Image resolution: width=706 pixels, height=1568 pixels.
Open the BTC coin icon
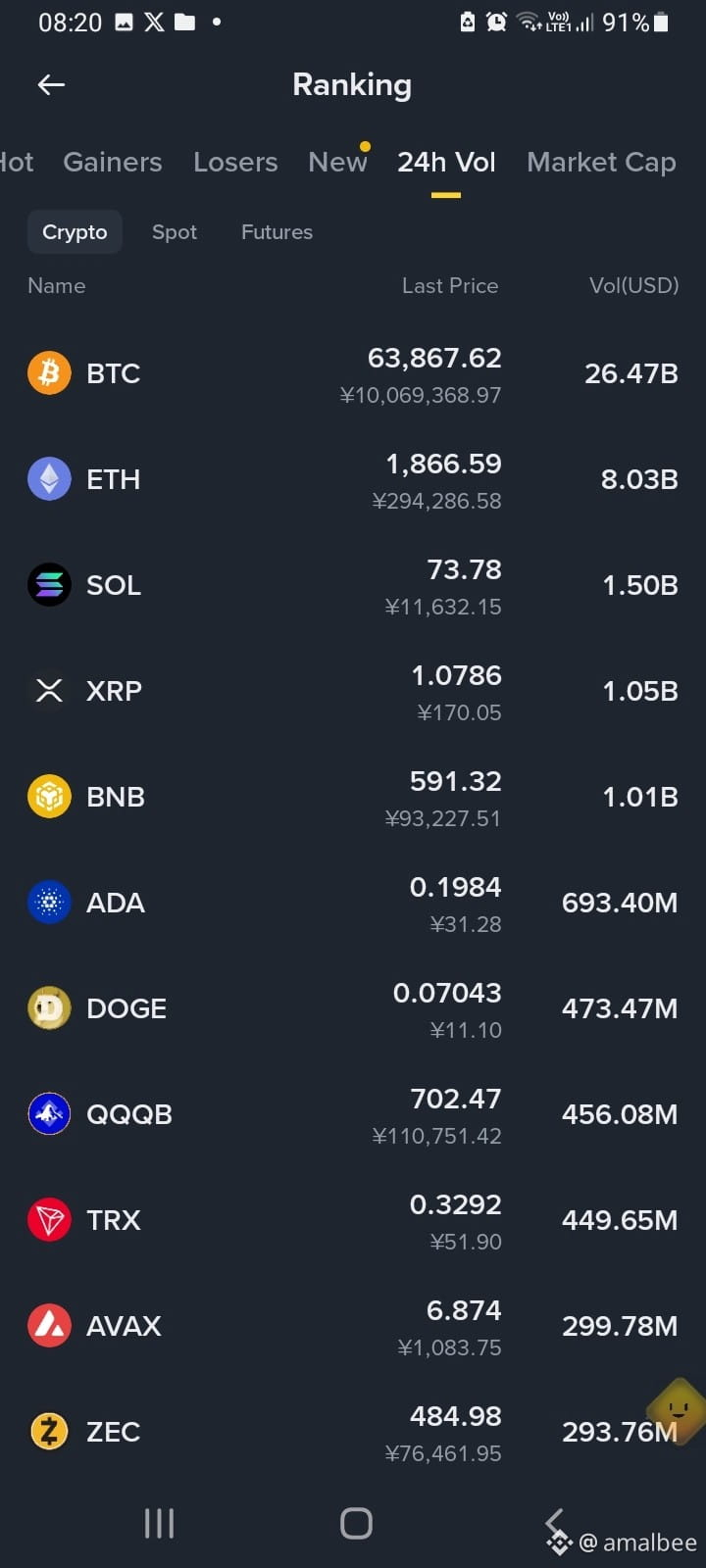click(49, 373)
